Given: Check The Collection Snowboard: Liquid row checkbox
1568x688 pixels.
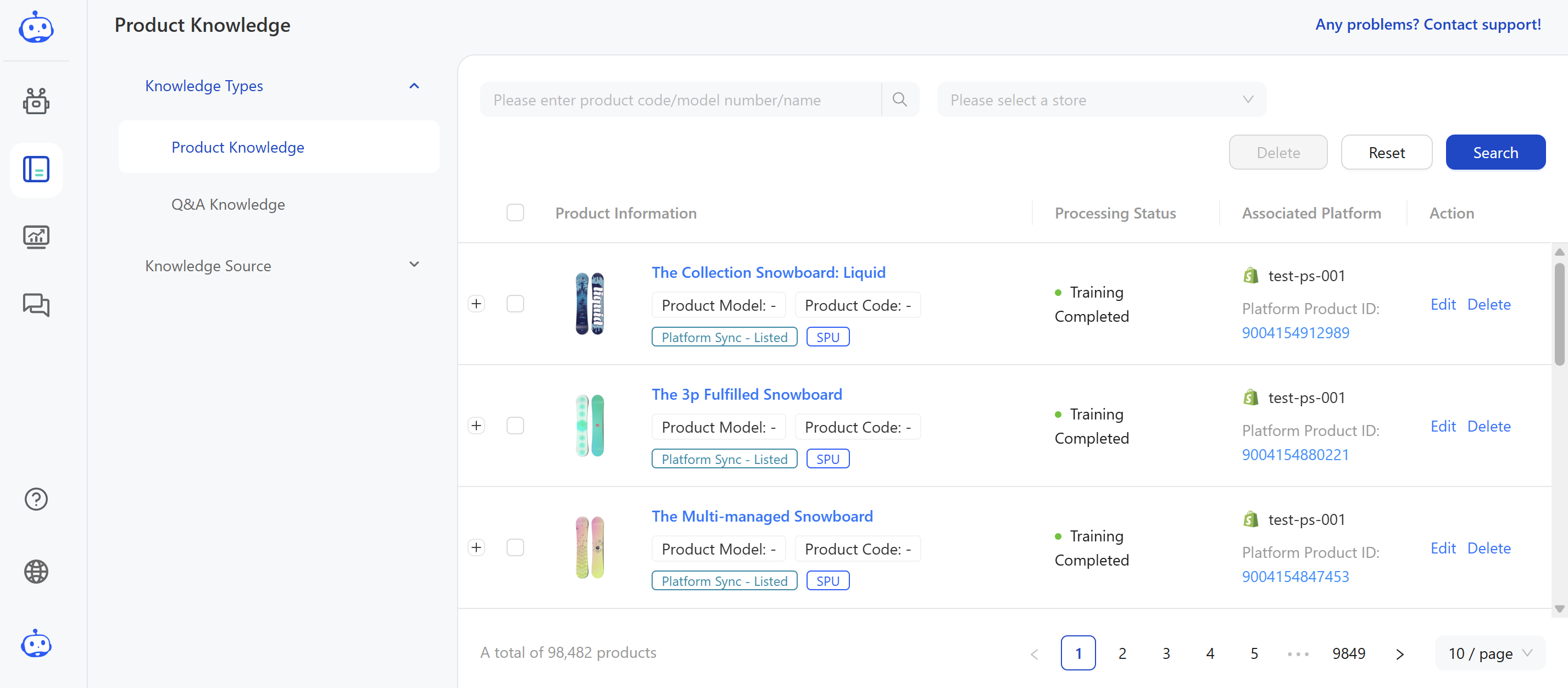Looking at the screenshot, I should (x=515, y=304).
